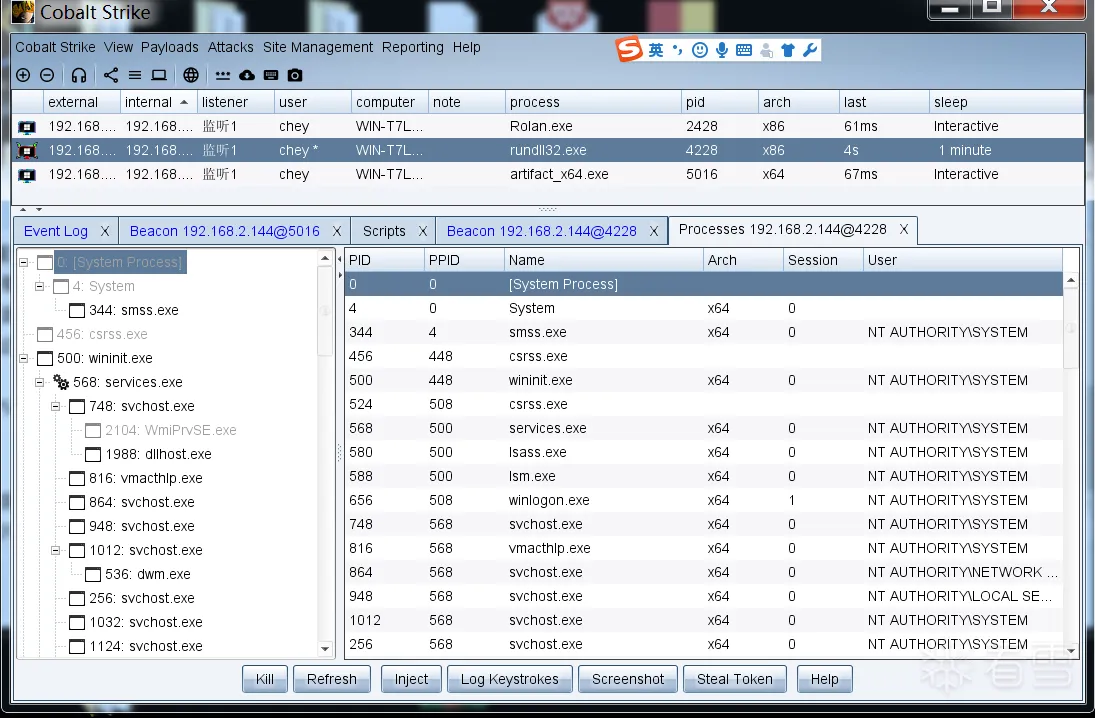
Task: Click process table scrollbar down arrow
Action: [1071, 650]
